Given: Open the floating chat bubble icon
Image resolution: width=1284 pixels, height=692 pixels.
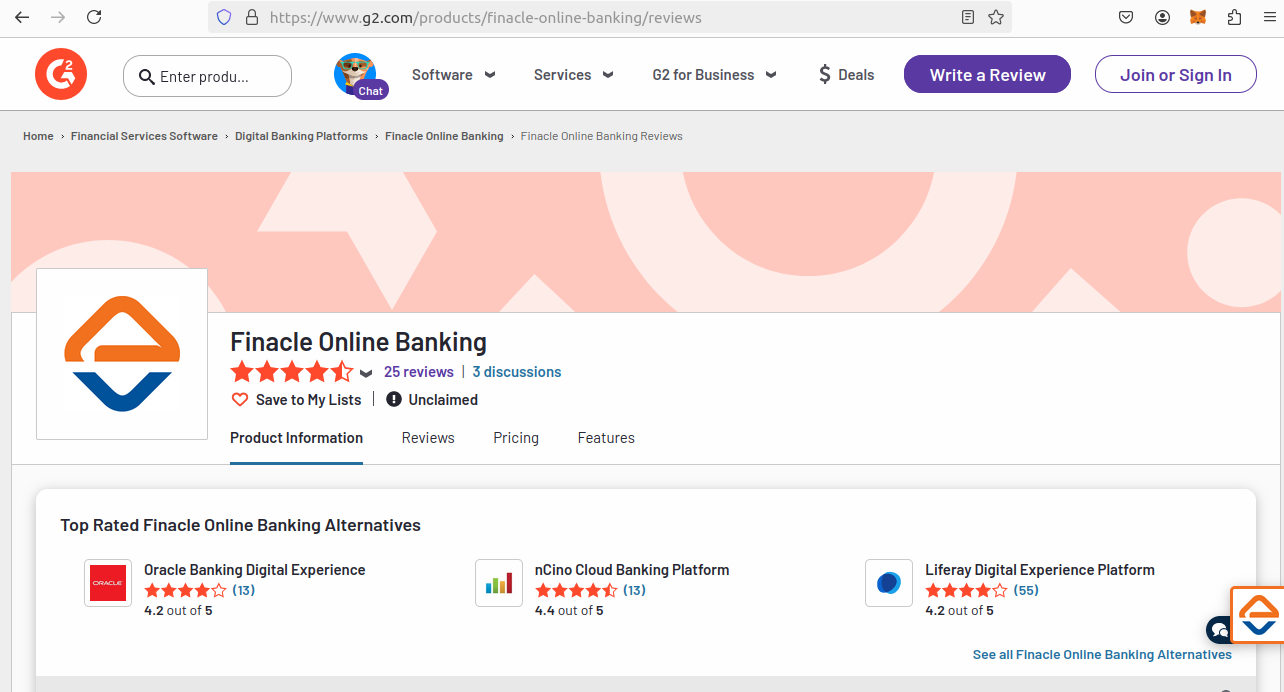Looking at the screenshot, I should pos(1219,630).
